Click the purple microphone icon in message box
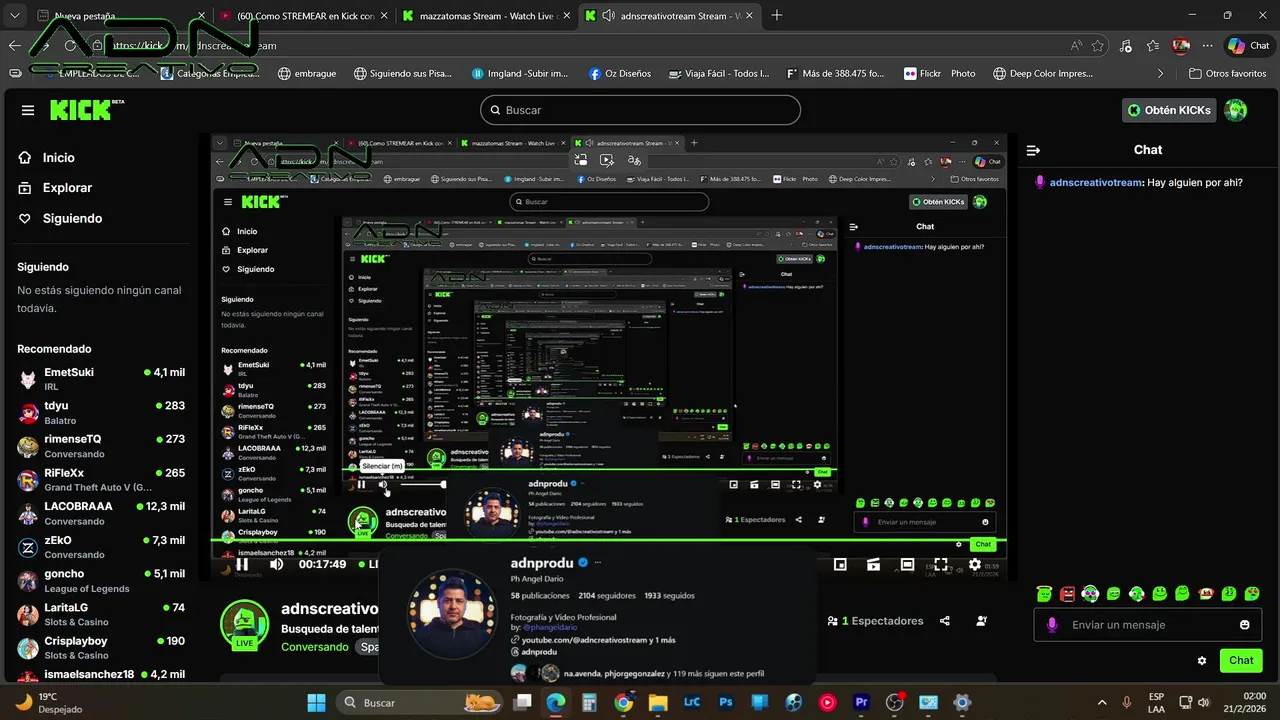1280x720 pixels. [x=1052, y=625]
